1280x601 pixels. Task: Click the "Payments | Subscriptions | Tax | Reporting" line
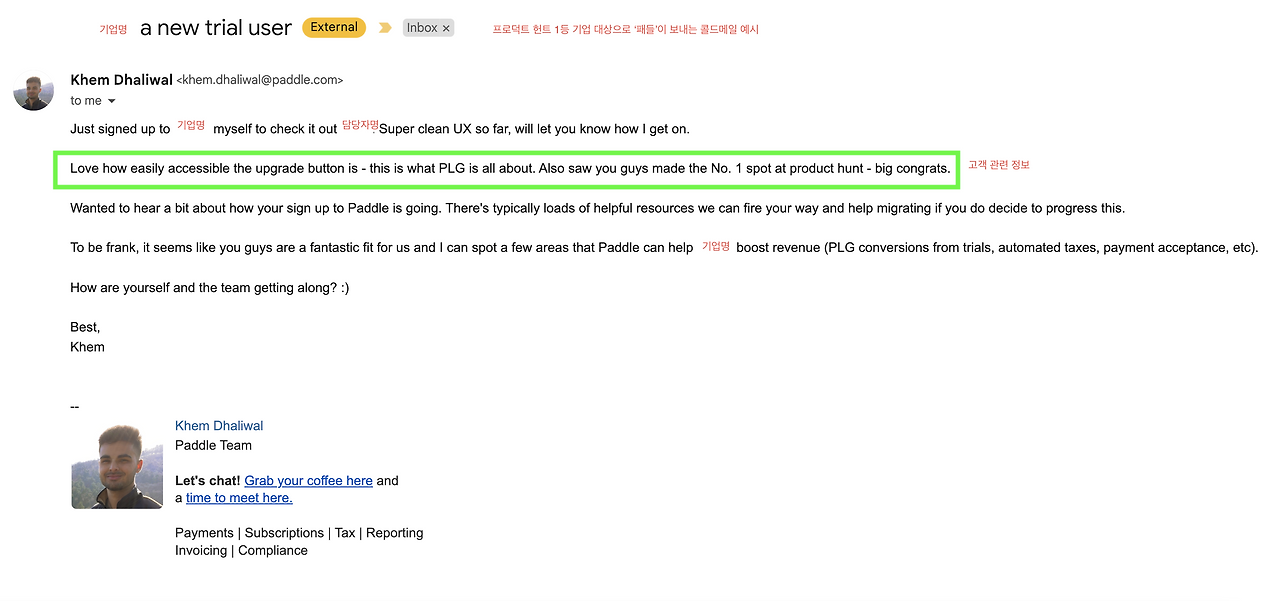click(x=299, y=533)
